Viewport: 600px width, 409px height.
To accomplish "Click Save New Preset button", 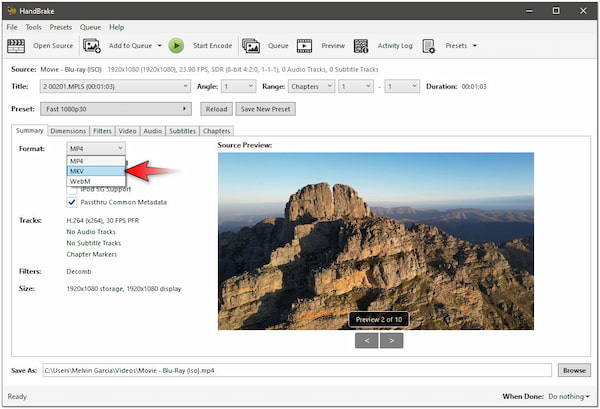I will coord(266,109).
